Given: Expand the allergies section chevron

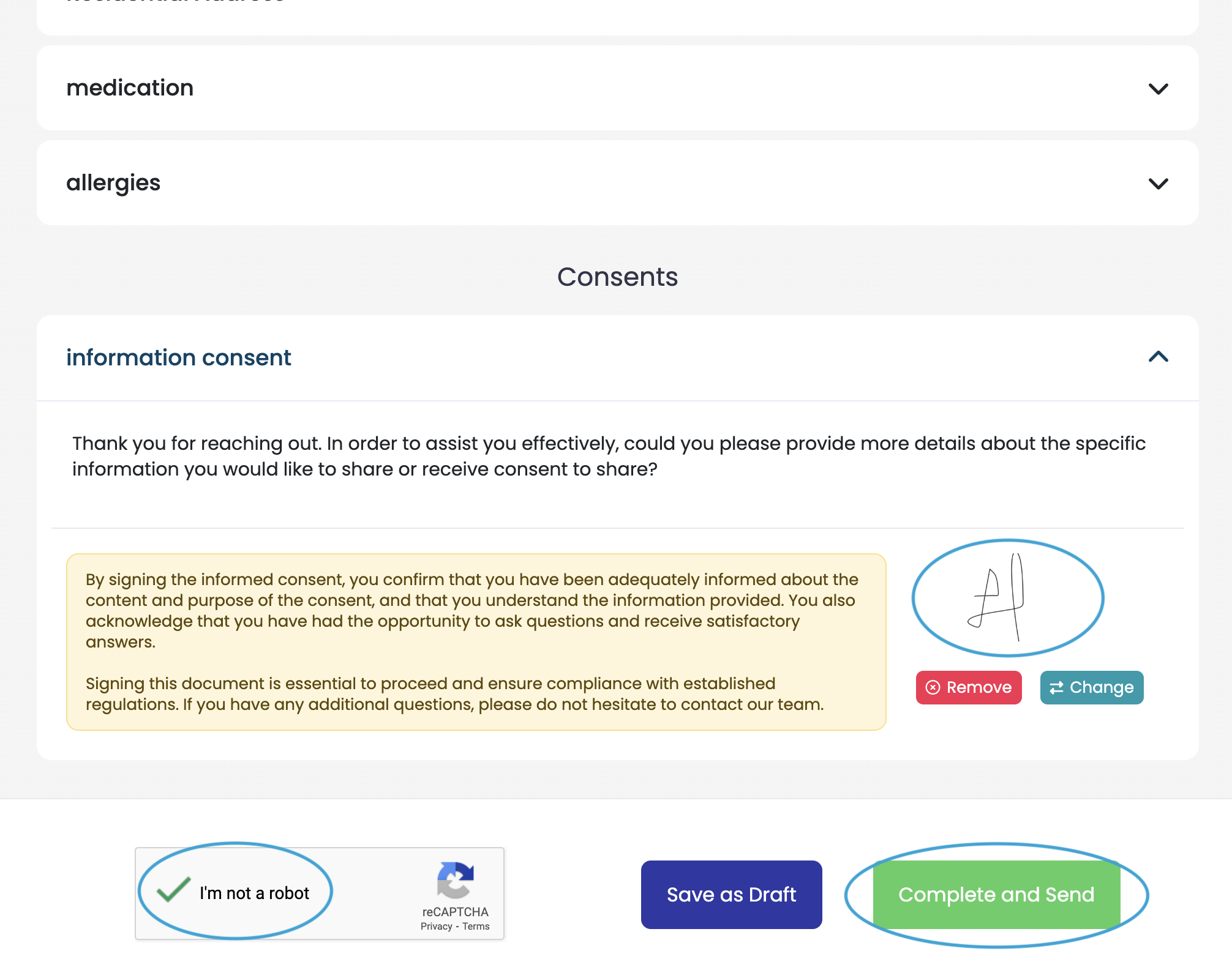Looking at the screenshot, I should (x=1158, y=184).
